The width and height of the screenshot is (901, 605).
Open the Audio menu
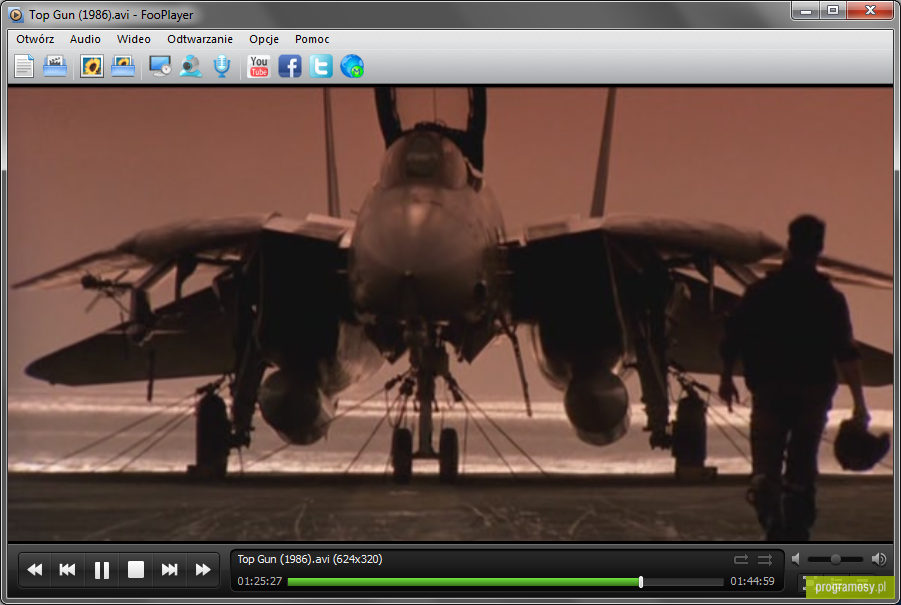tap(85, 39)
